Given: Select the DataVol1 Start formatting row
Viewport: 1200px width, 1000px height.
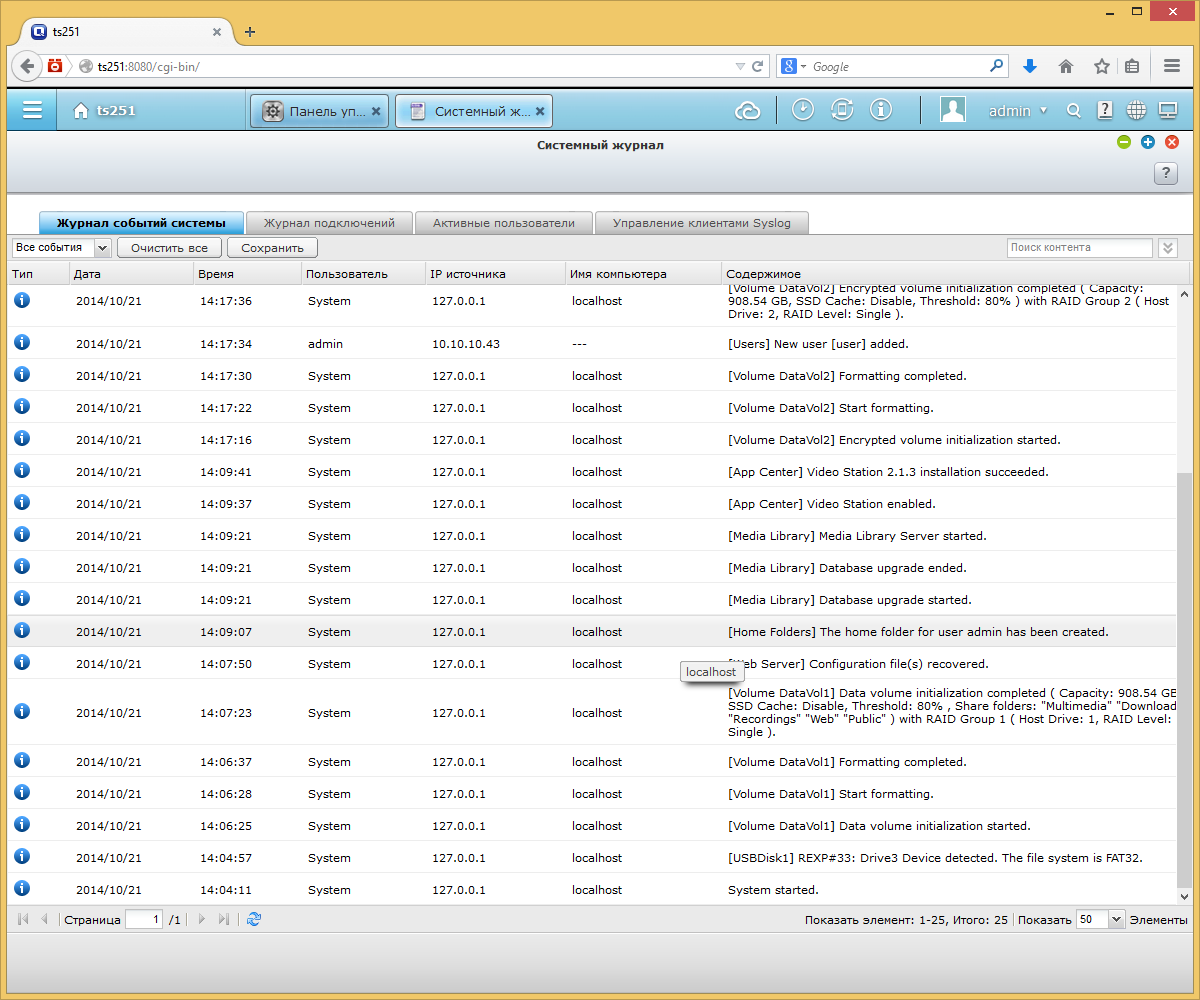Looking at the screenshot, I should pos(592,793).
